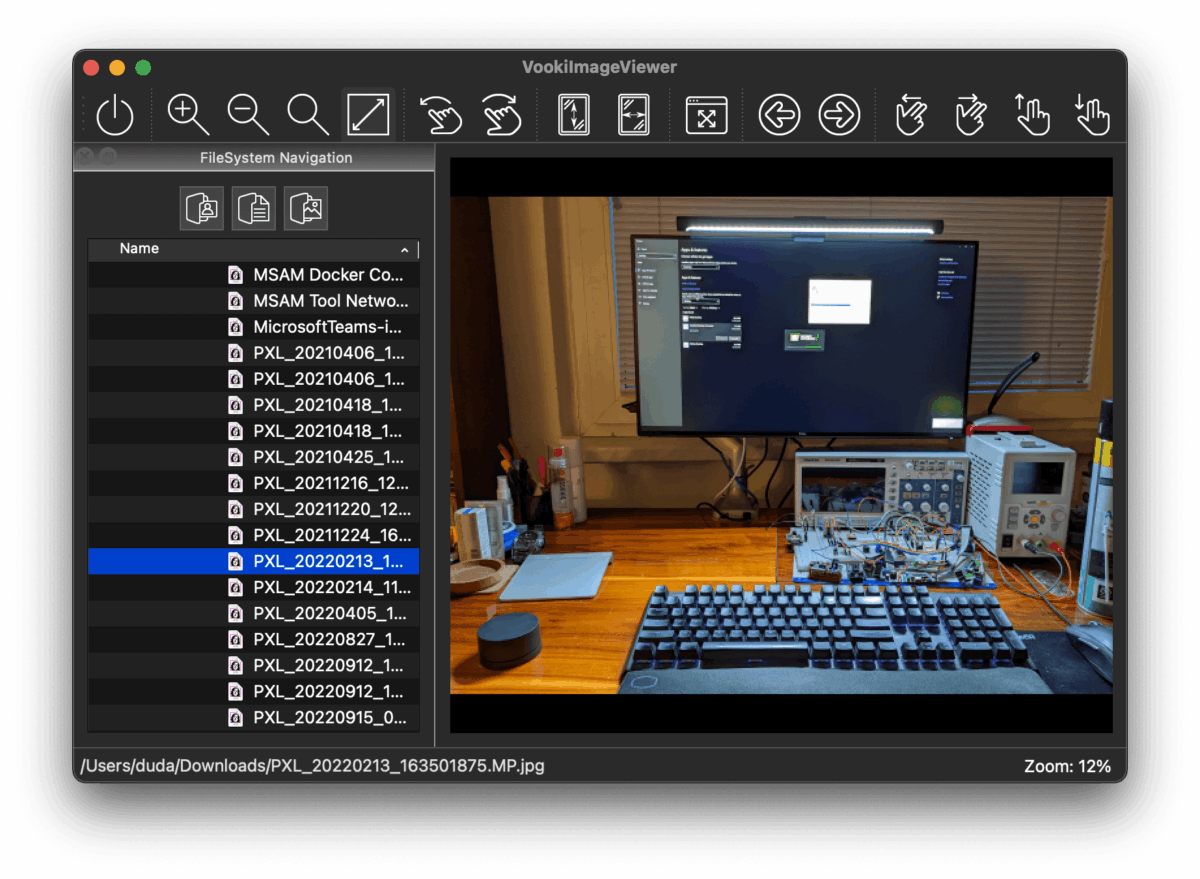Open the pictures folder navigation button

coord(306,208)
